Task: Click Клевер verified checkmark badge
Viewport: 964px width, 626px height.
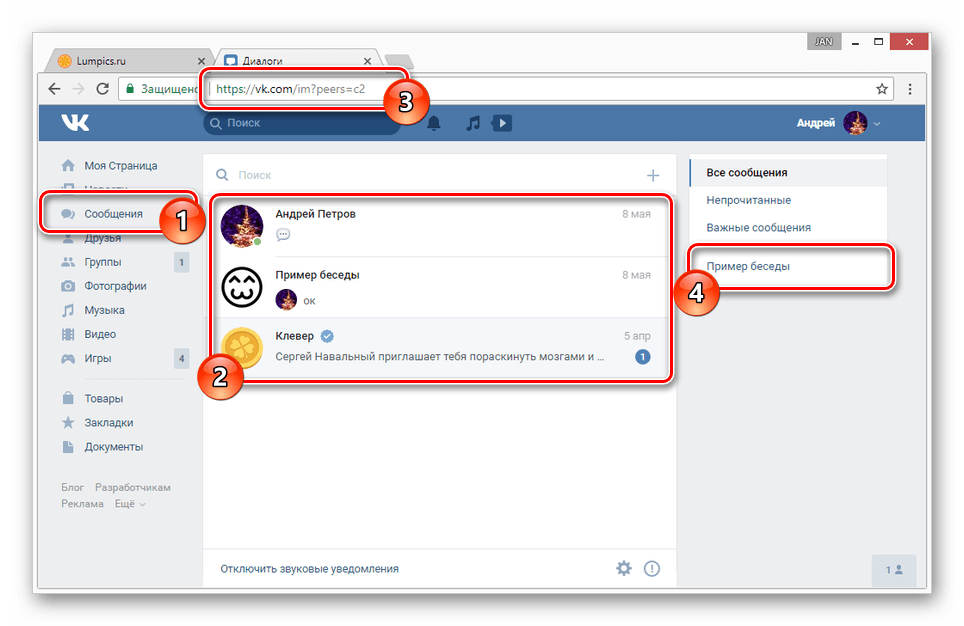Action: pos(327,336)
